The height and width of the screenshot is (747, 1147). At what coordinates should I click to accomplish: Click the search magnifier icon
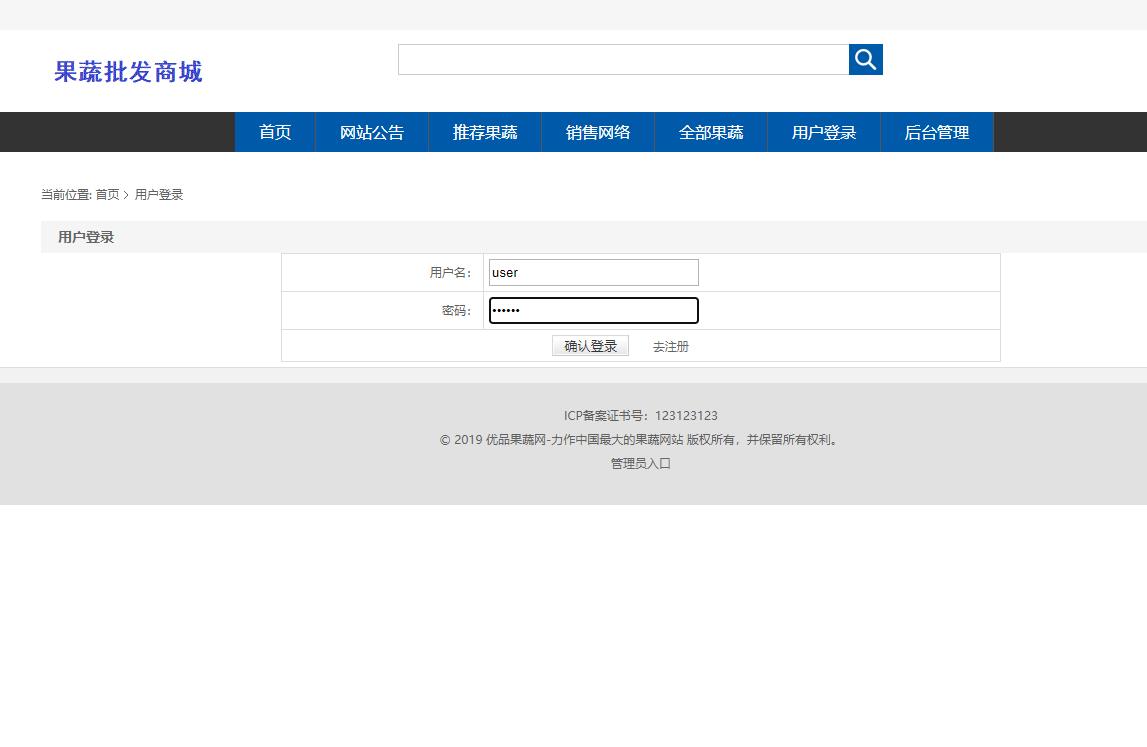[x=865, y=59]
